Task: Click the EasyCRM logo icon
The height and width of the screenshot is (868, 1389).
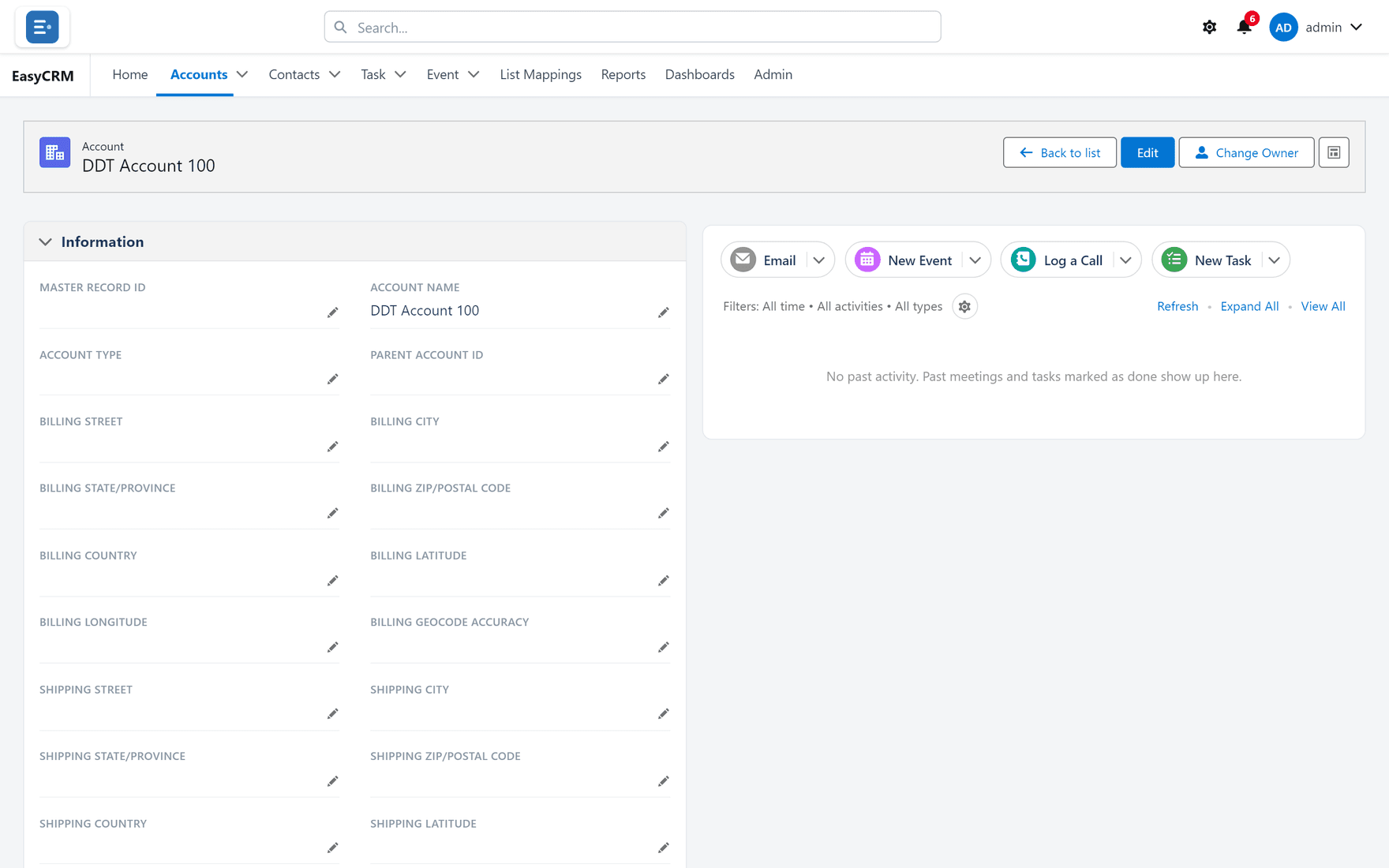Action: (42, 27)
